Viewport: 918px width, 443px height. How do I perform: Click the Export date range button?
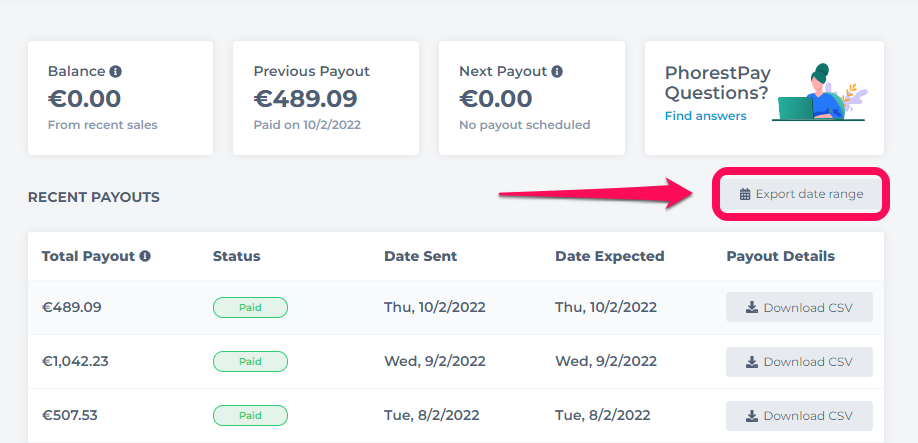point(800,194)
